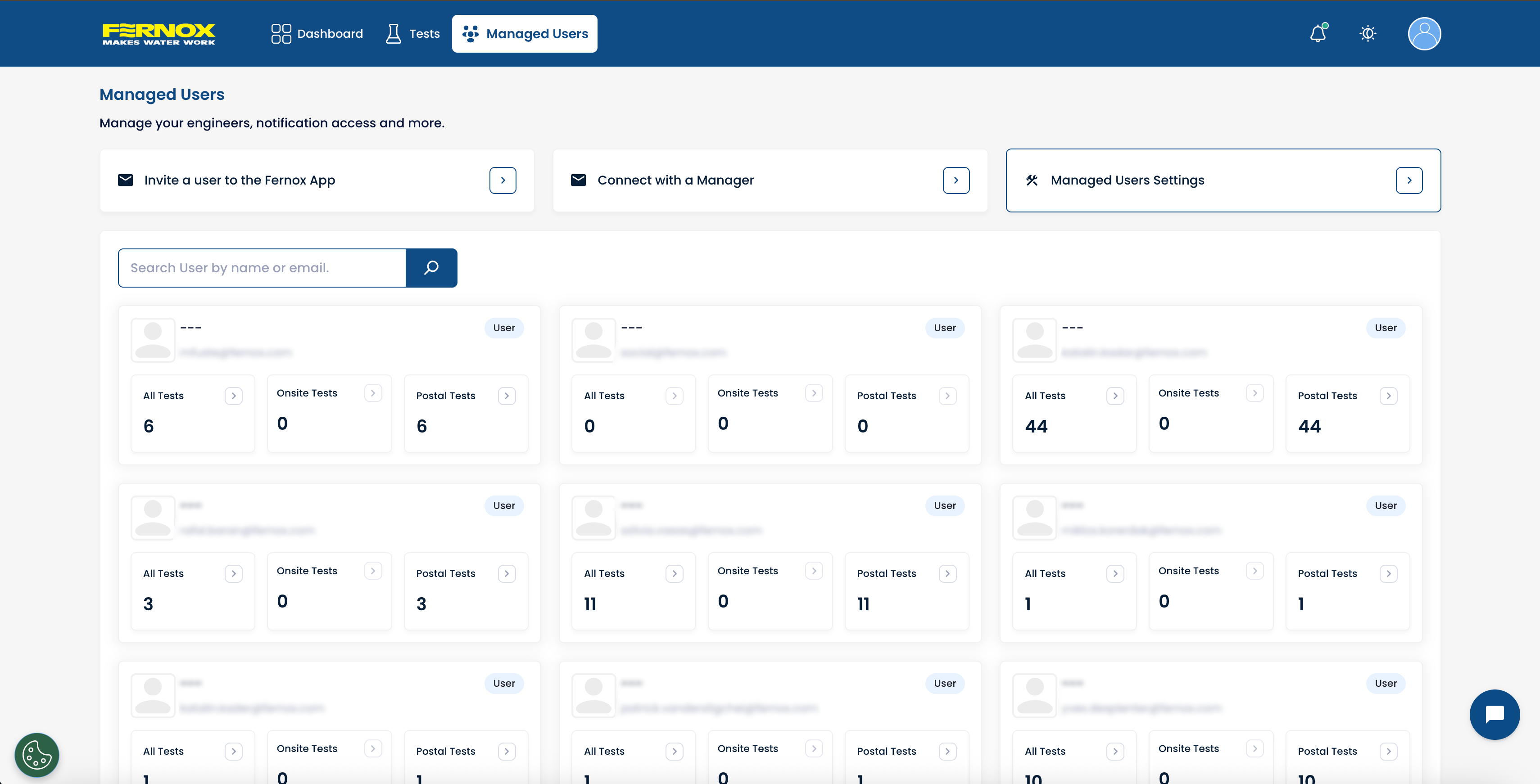
Task: Open the user profile avatar menu
Action: (x=1424, y=33)
